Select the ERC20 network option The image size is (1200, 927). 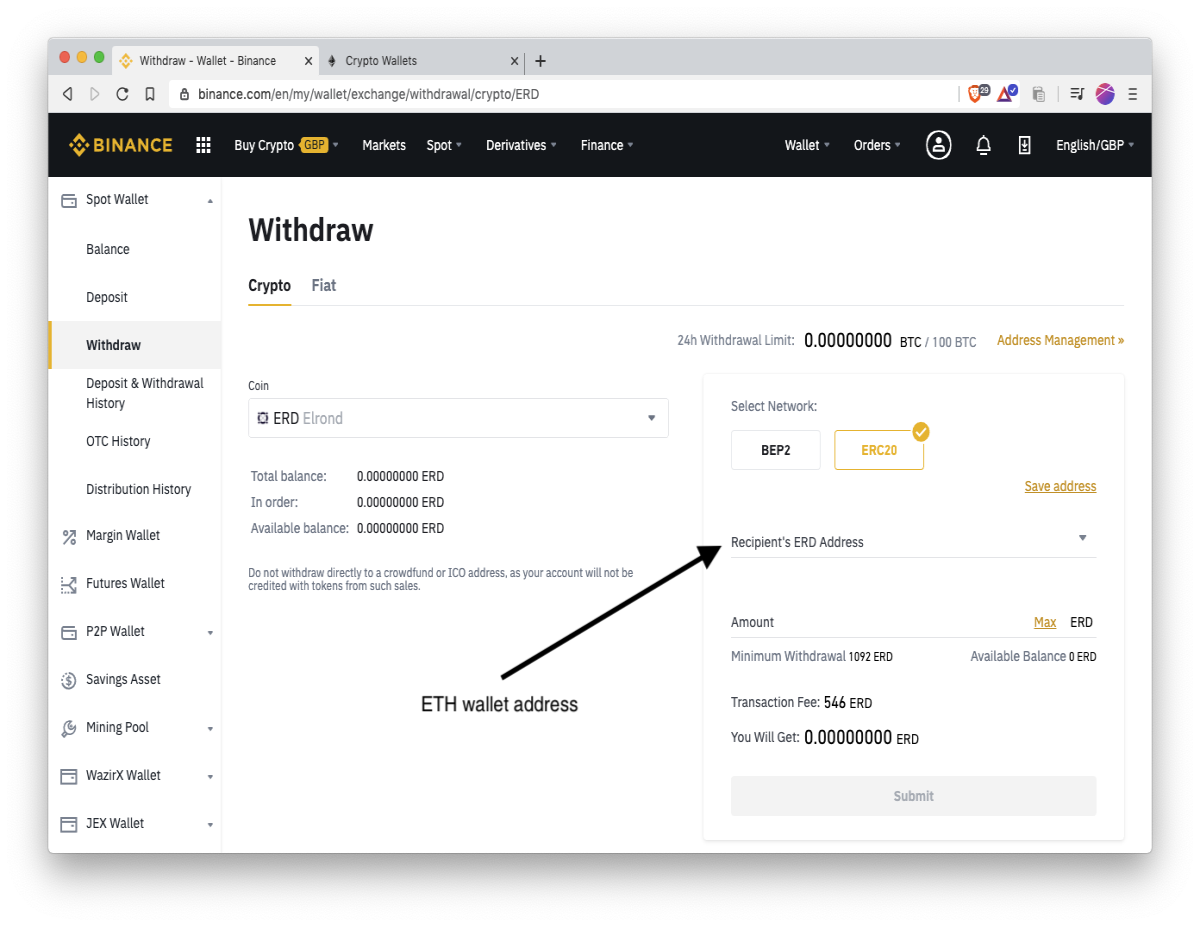(x=879, y=450)
